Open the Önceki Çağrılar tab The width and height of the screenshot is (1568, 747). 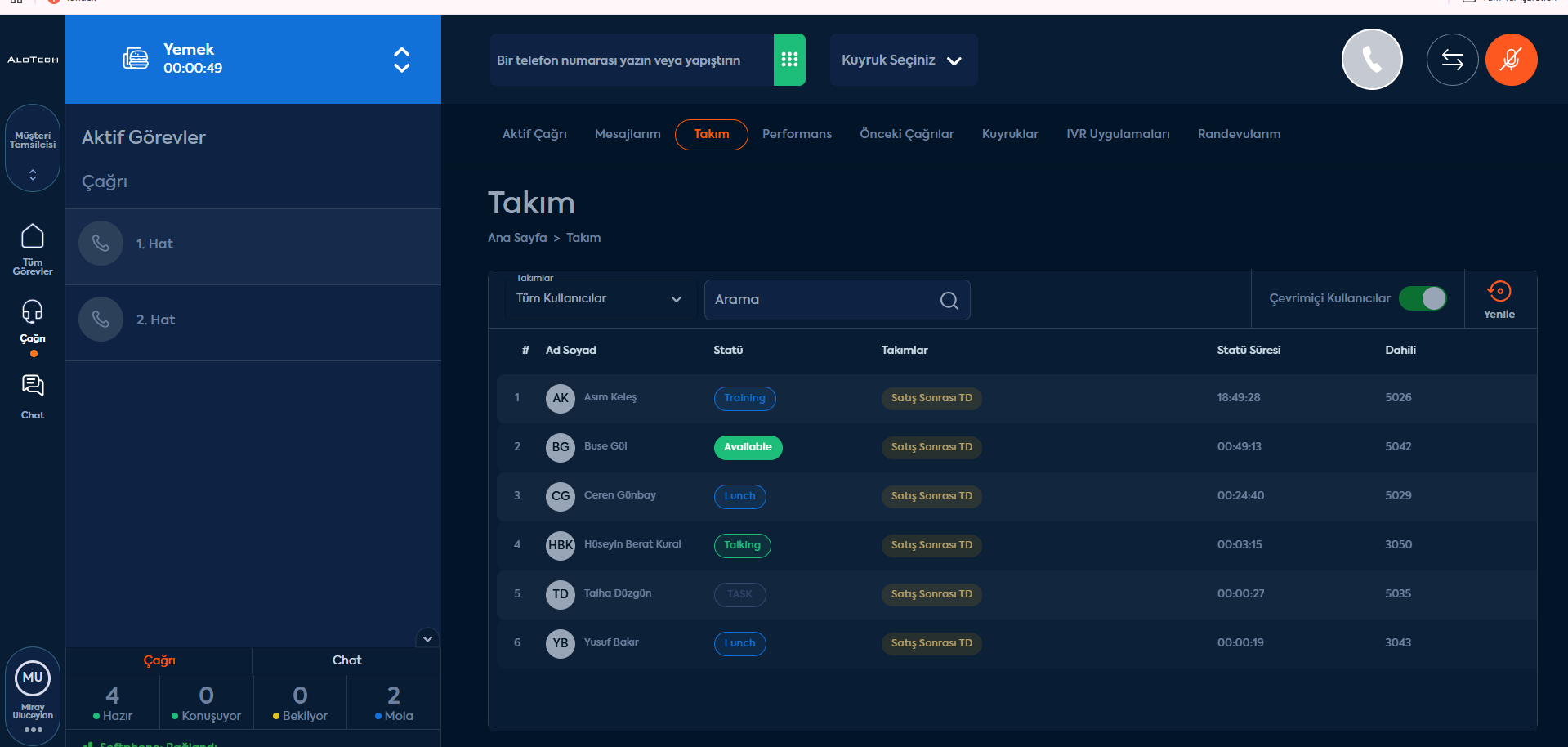[x=906, y=134]
